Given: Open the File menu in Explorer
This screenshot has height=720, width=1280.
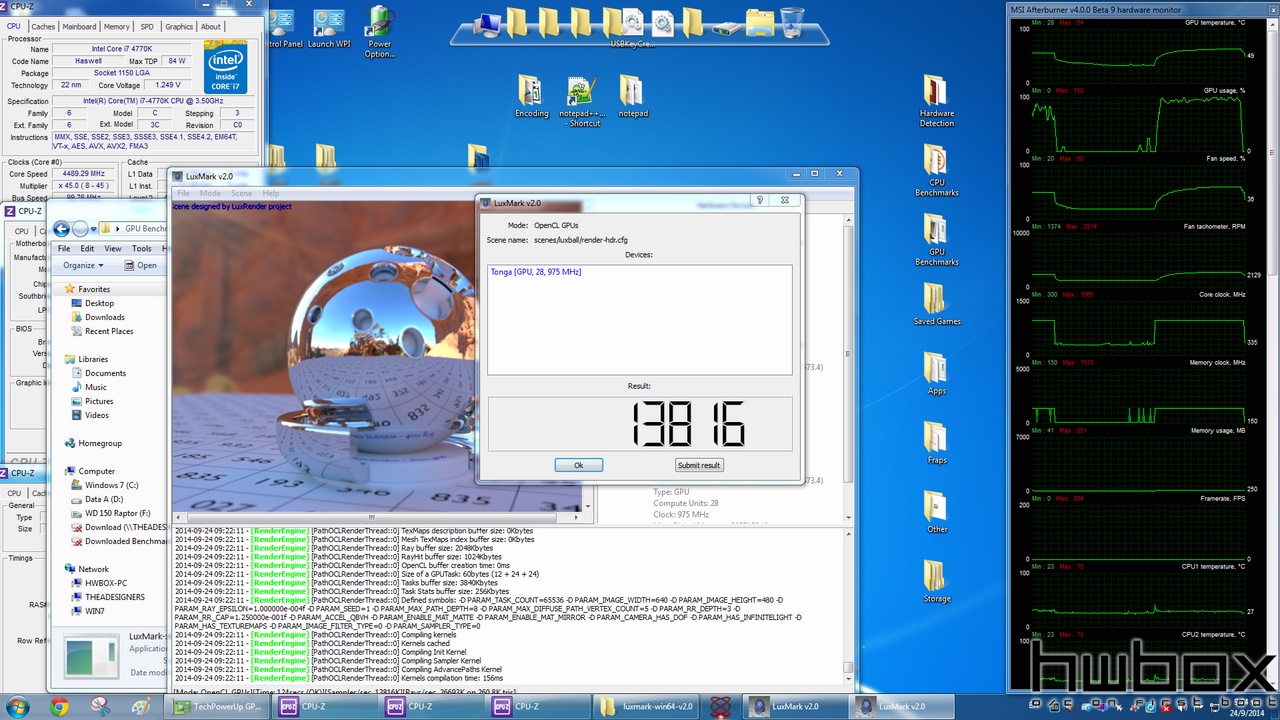Looking at the screenshot, I should pyautogui.click(x=64, y=248).
